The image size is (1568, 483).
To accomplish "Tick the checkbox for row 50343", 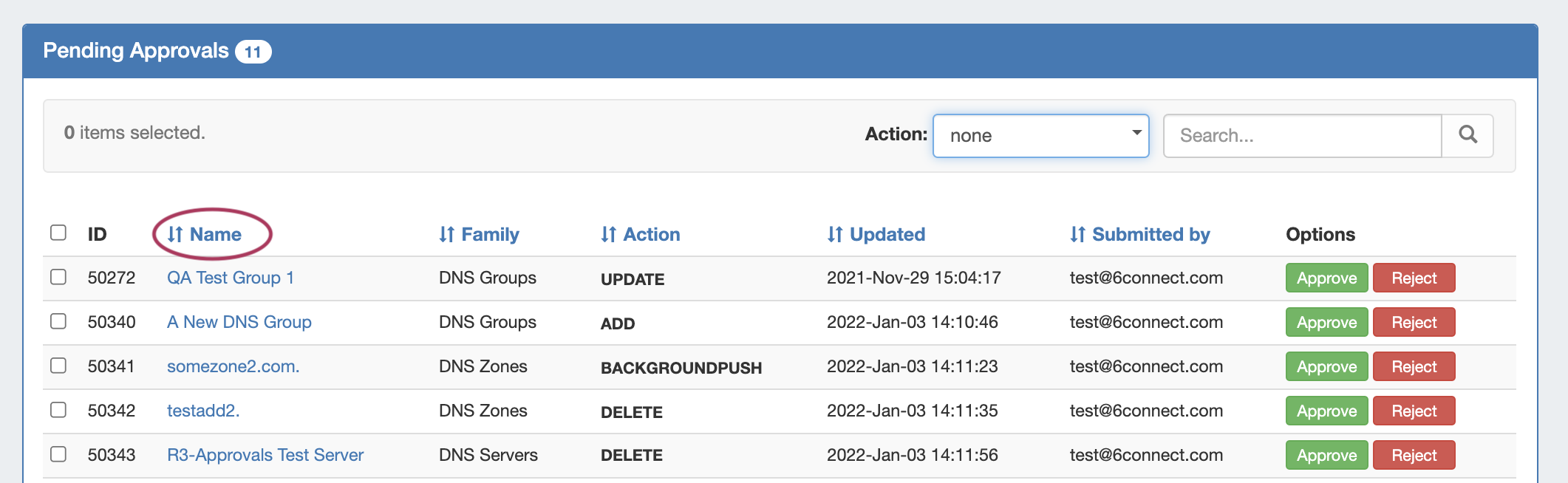I will [58, 454].
